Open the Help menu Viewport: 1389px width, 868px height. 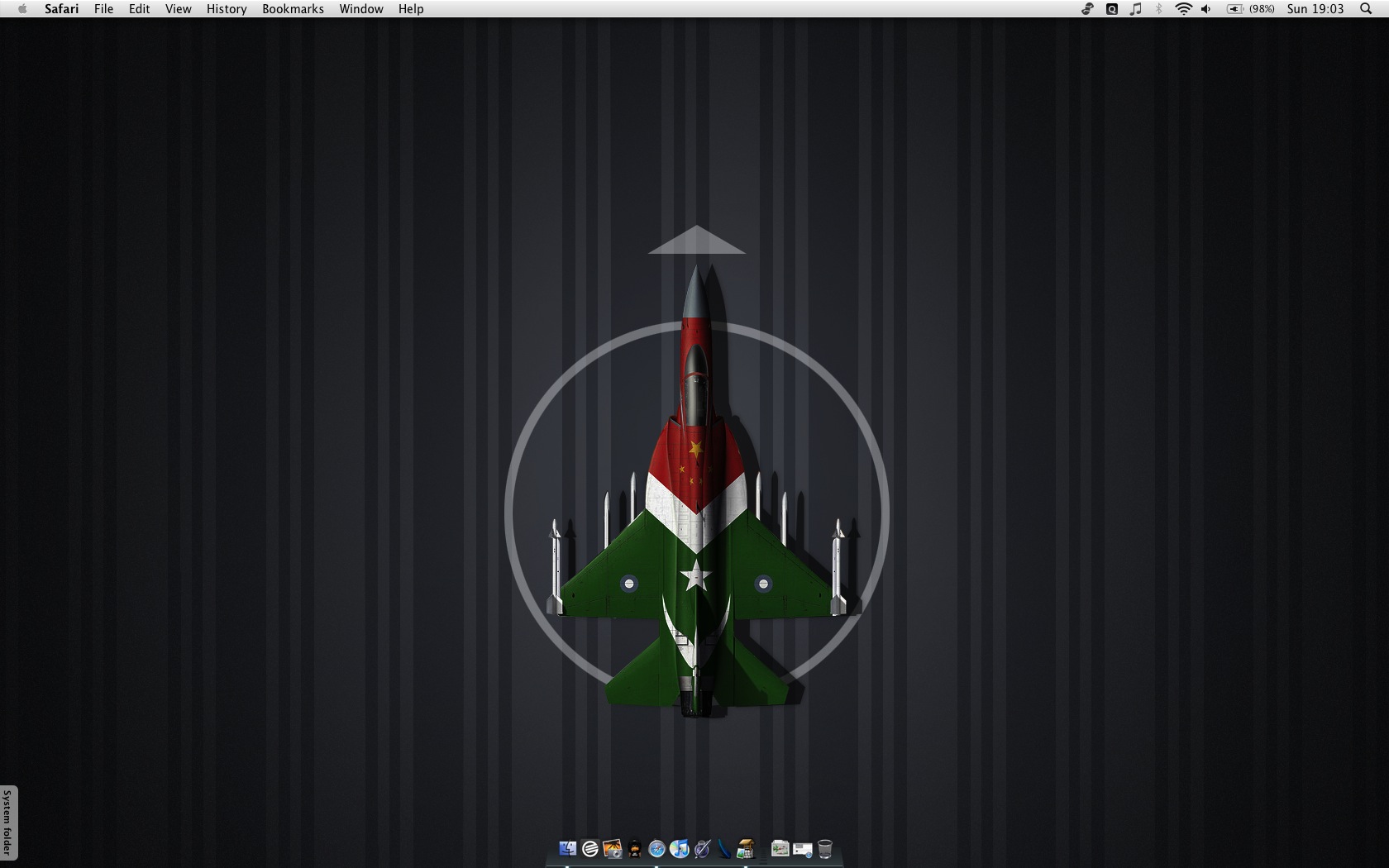tap(411, 9)
